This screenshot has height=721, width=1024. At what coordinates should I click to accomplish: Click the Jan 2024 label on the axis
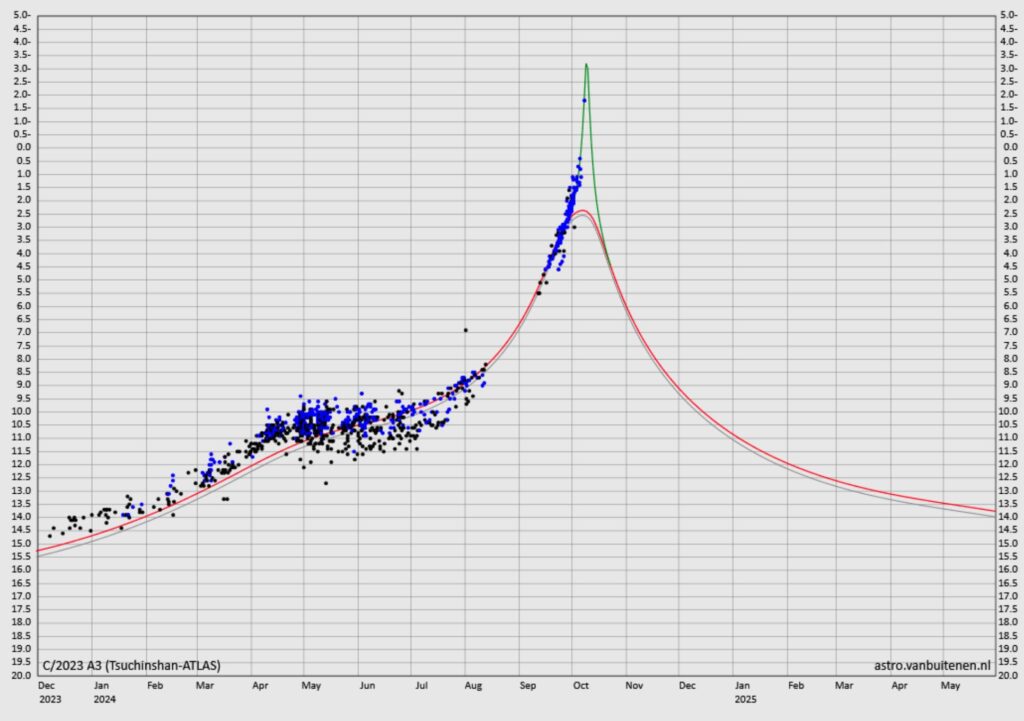coord(103,692)
